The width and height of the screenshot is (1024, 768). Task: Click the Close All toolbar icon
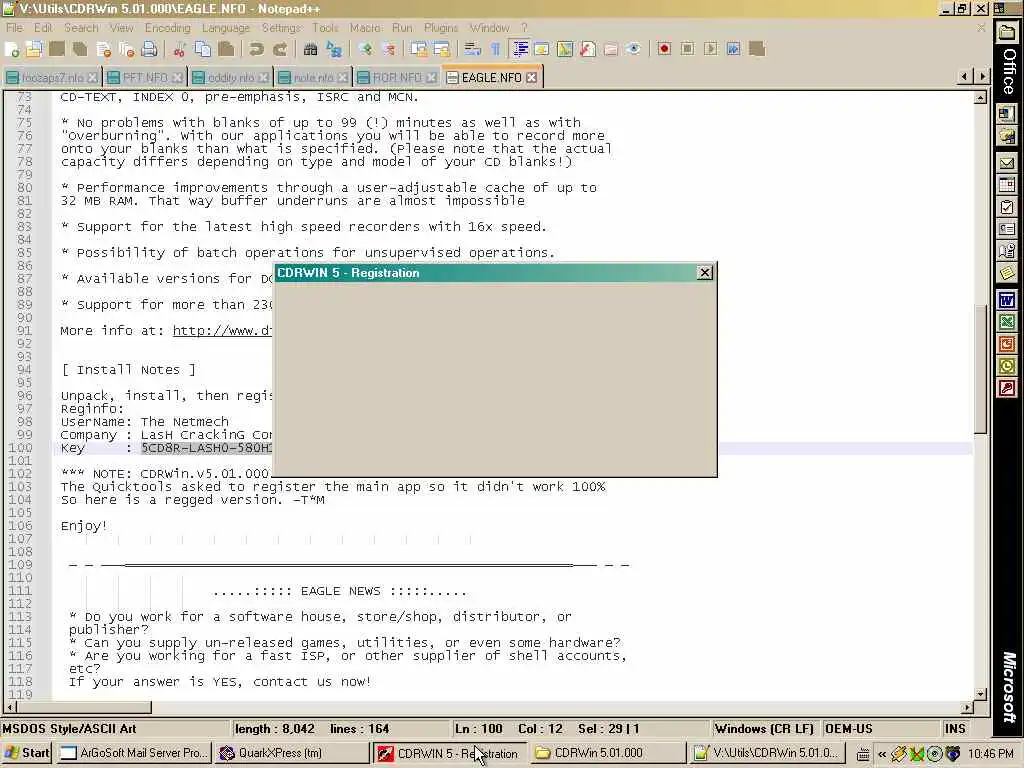pyautogui.click(x=126, y=50)
